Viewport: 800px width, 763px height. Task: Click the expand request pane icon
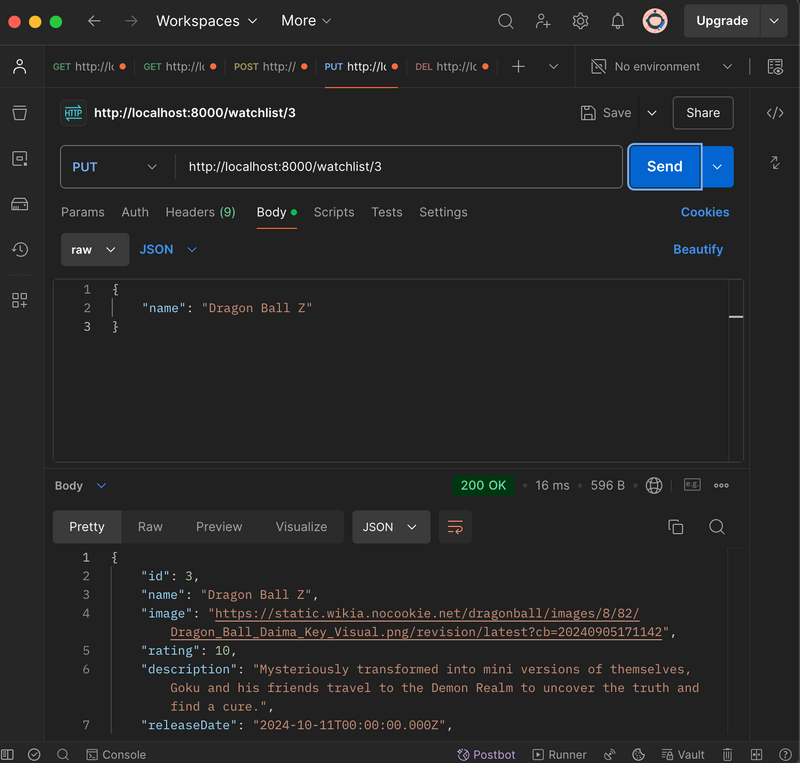click(x=775, y=163)
